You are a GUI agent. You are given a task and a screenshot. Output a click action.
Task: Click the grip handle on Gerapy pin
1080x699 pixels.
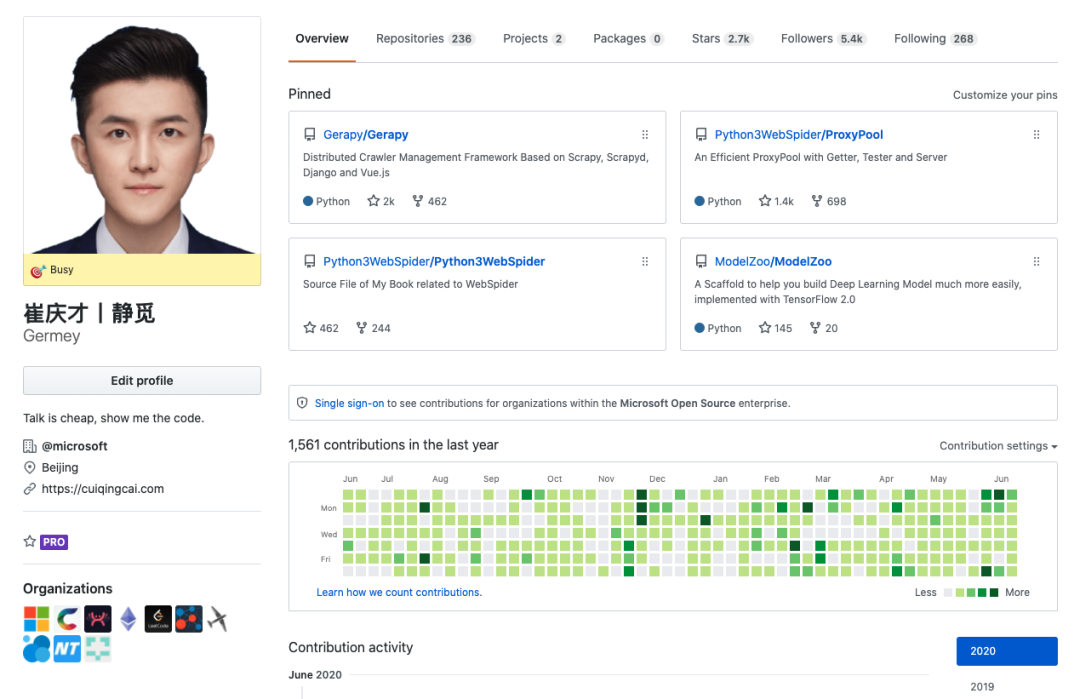[x=645, y=135]
